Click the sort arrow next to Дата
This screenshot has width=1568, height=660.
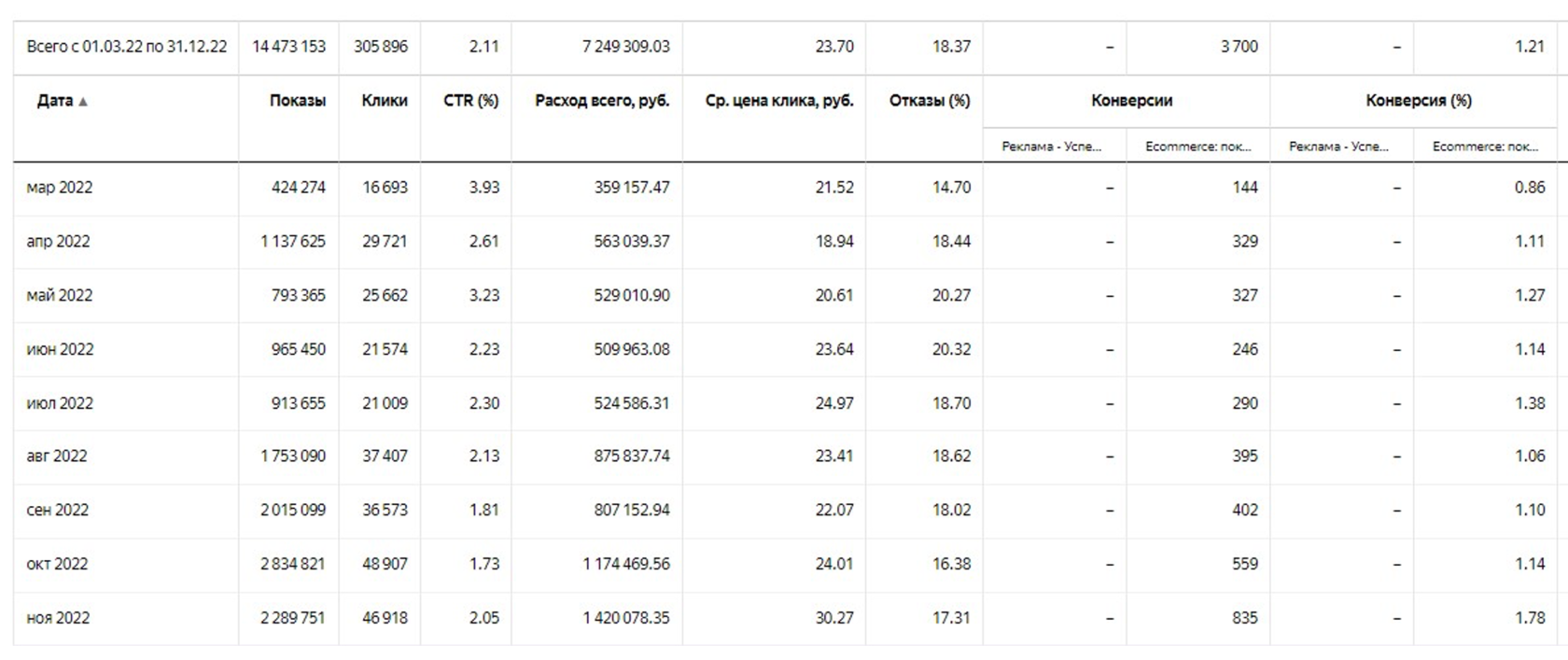click(x=83, y=102)
